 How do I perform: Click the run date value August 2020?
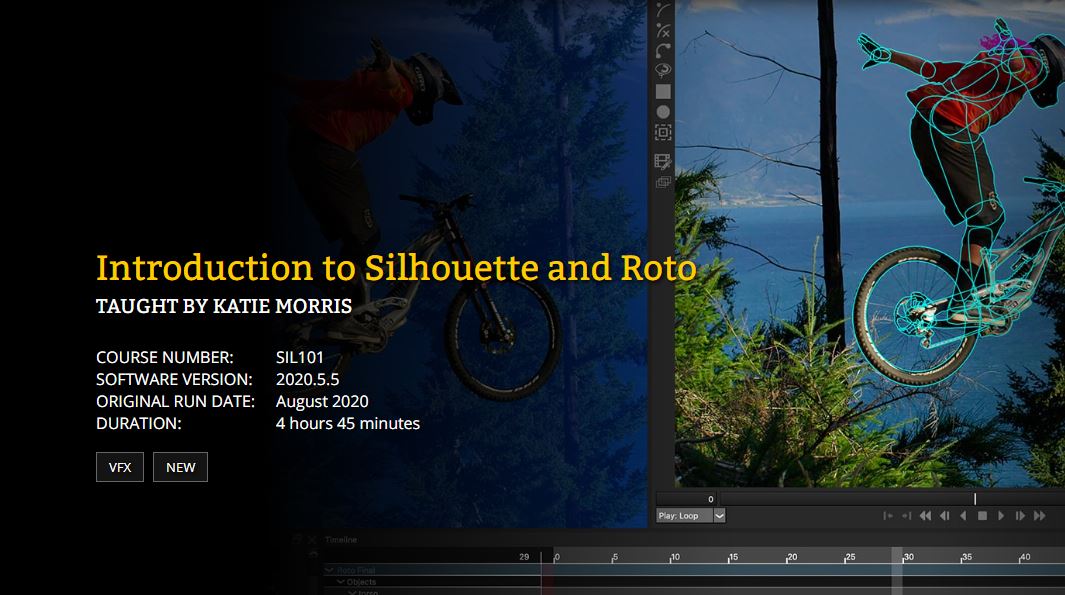(x=322, y=401)
